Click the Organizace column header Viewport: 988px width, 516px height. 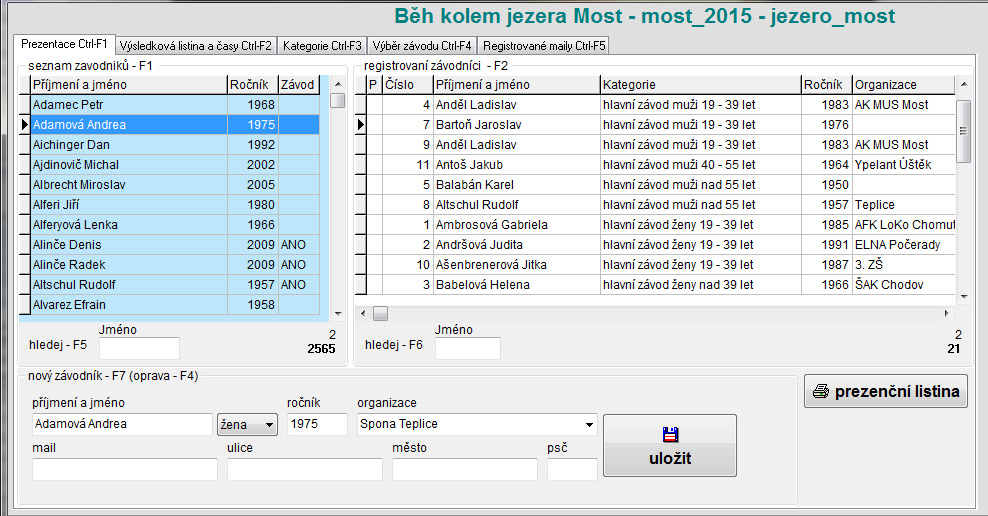[904, 84]
